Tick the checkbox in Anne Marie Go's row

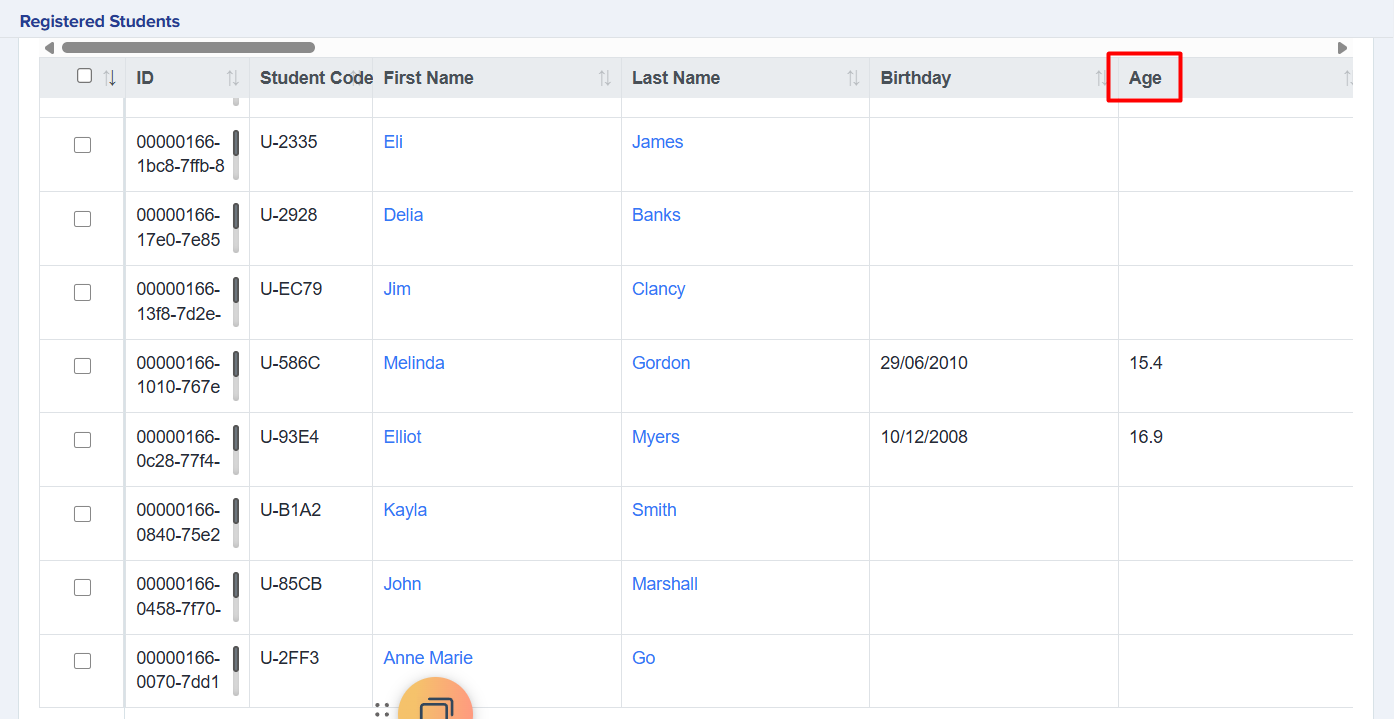click(82, 661)
